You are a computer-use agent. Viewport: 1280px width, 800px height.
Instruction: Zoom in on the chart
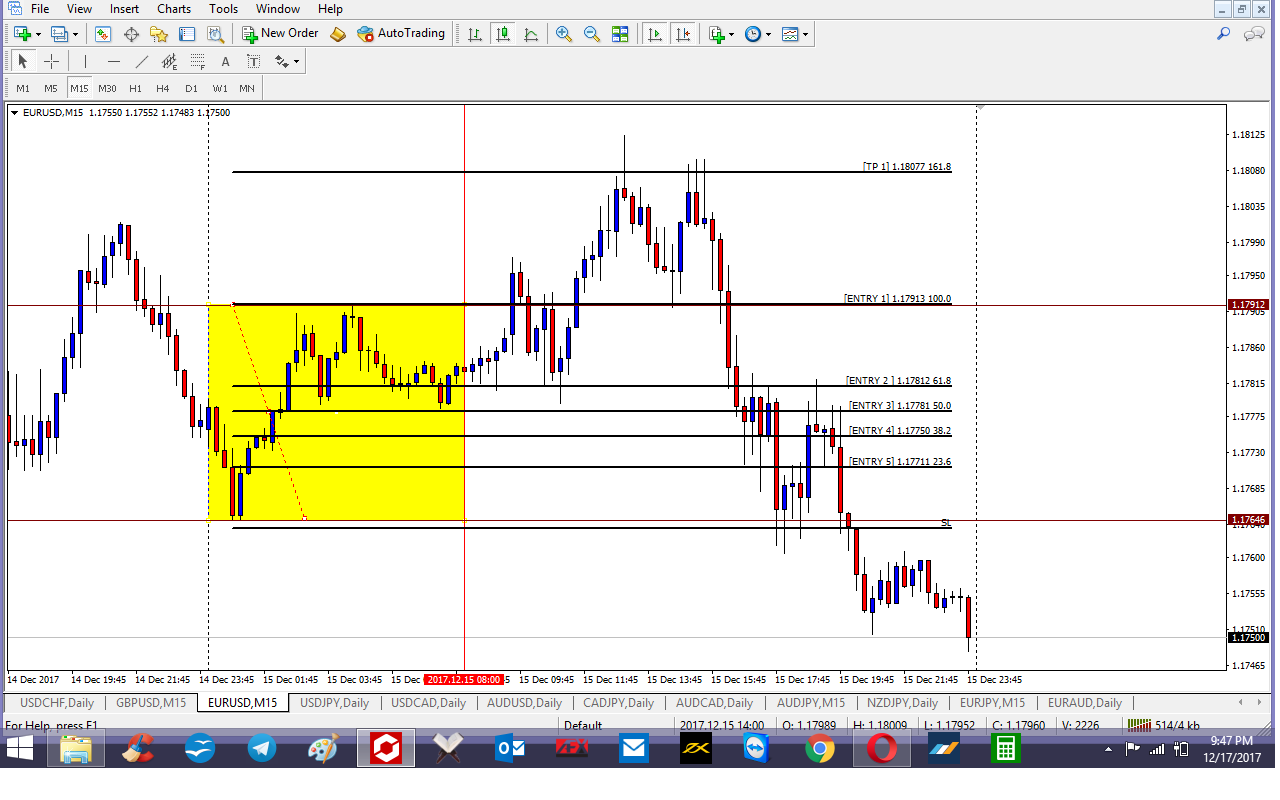click(x=564, y=34)
